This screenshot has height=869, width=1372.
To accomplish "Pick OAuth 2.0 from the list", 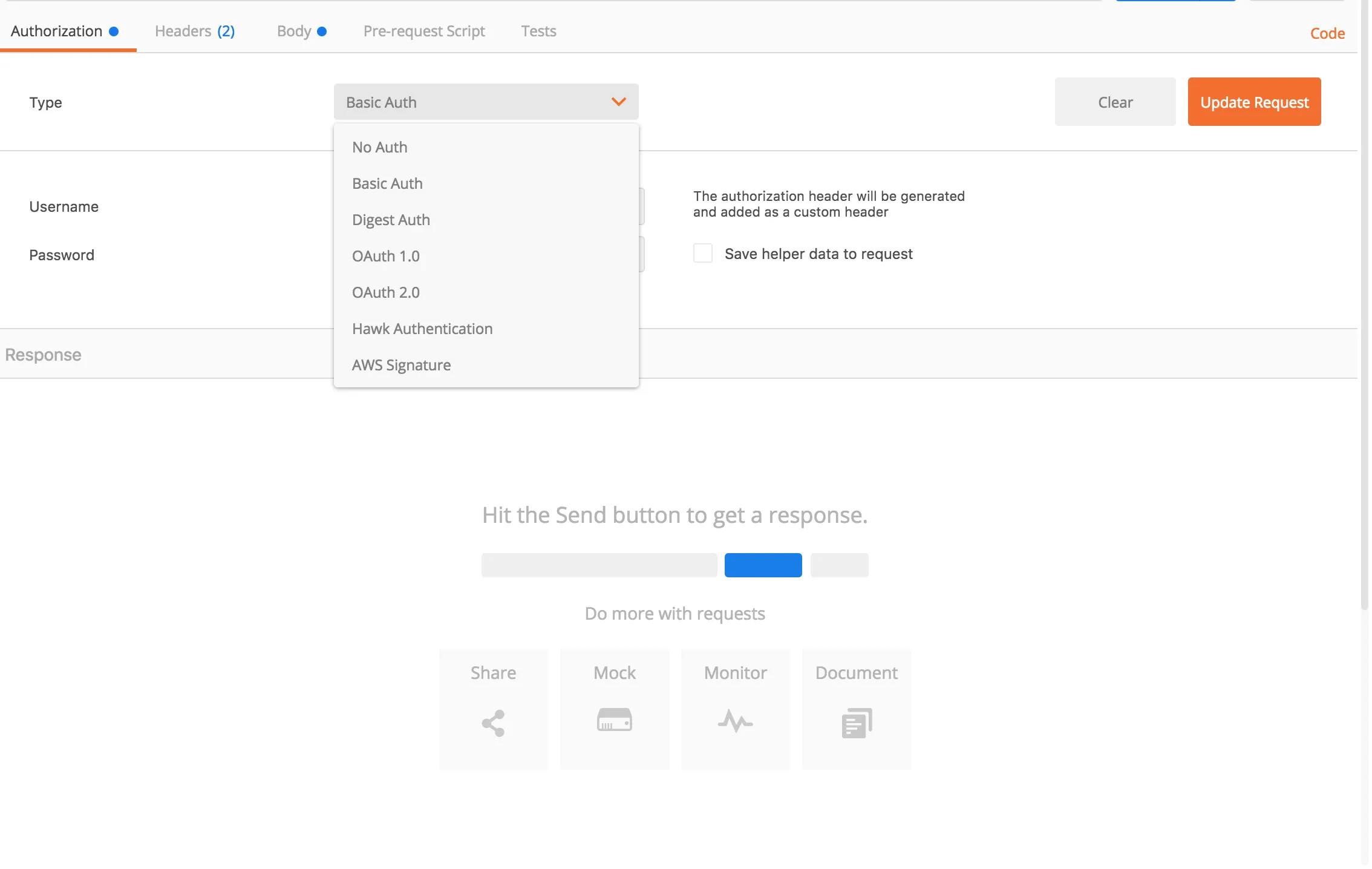I will (385, 292).
